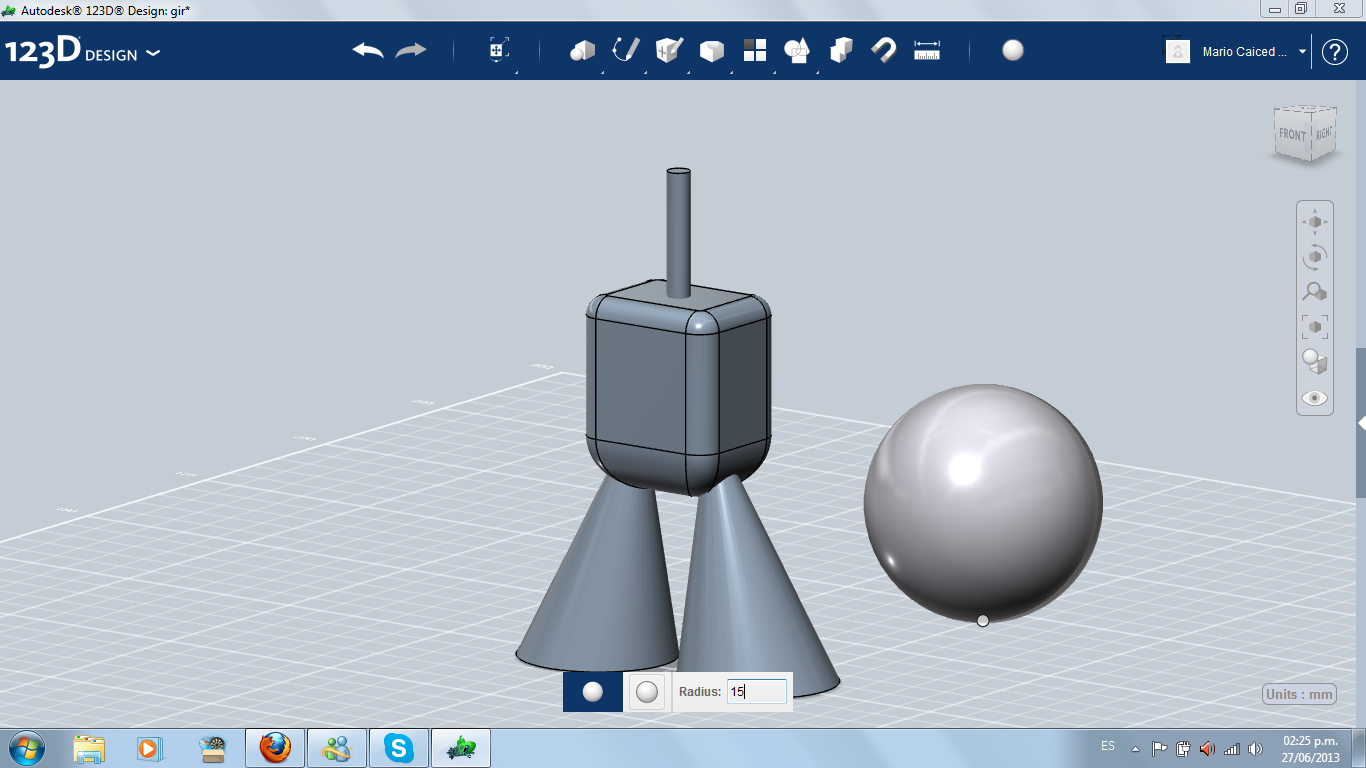Viewport: 1366px width, 768px height.
Task: Open the Transform tool in the top toolbar
Action: (499, 50)
